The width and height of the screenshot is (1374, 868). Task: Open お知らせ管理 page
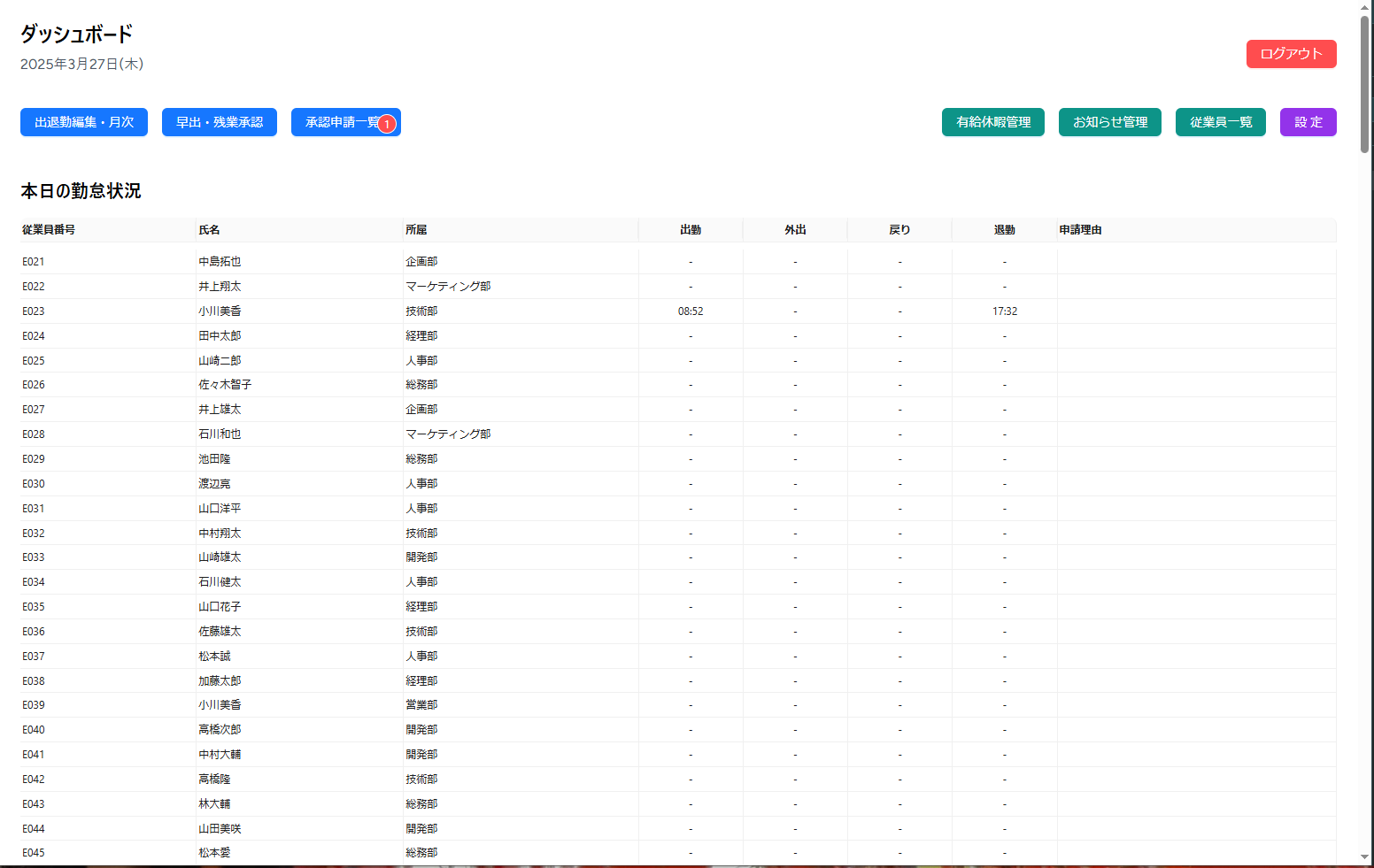coord(1109,122)
